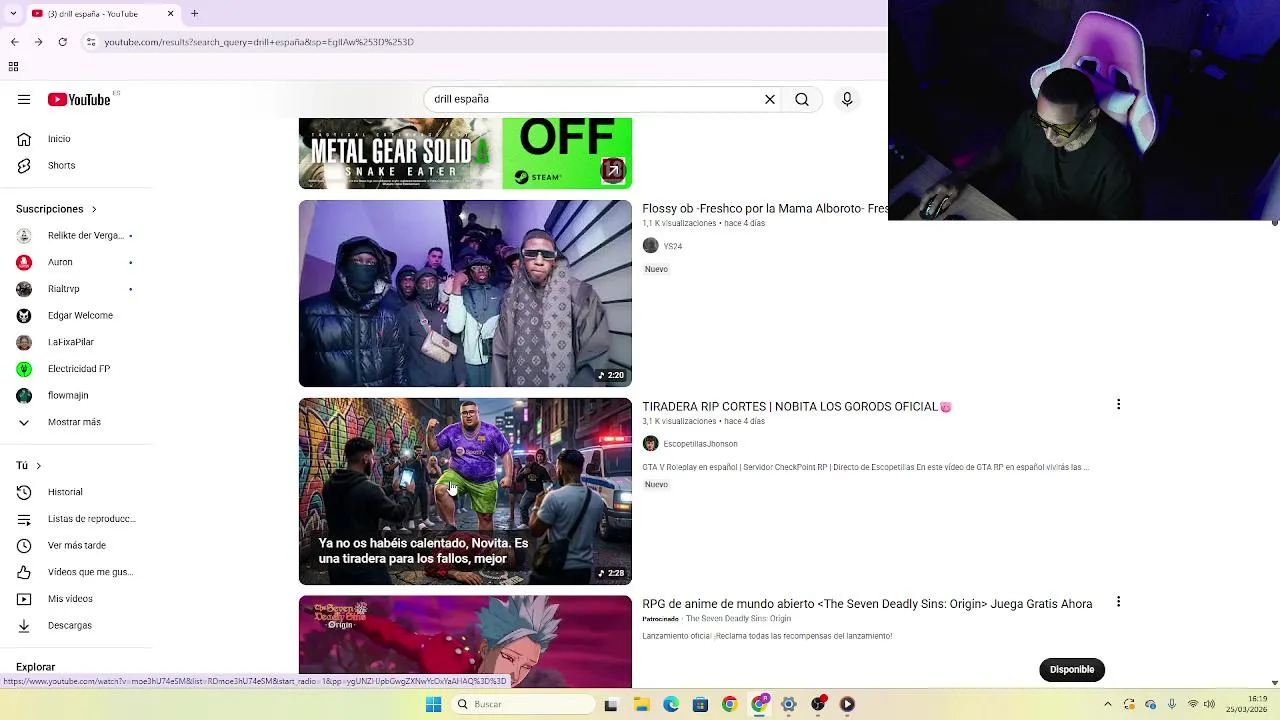Open Microsoft Edge from the taskbar

tap(671, 704)
